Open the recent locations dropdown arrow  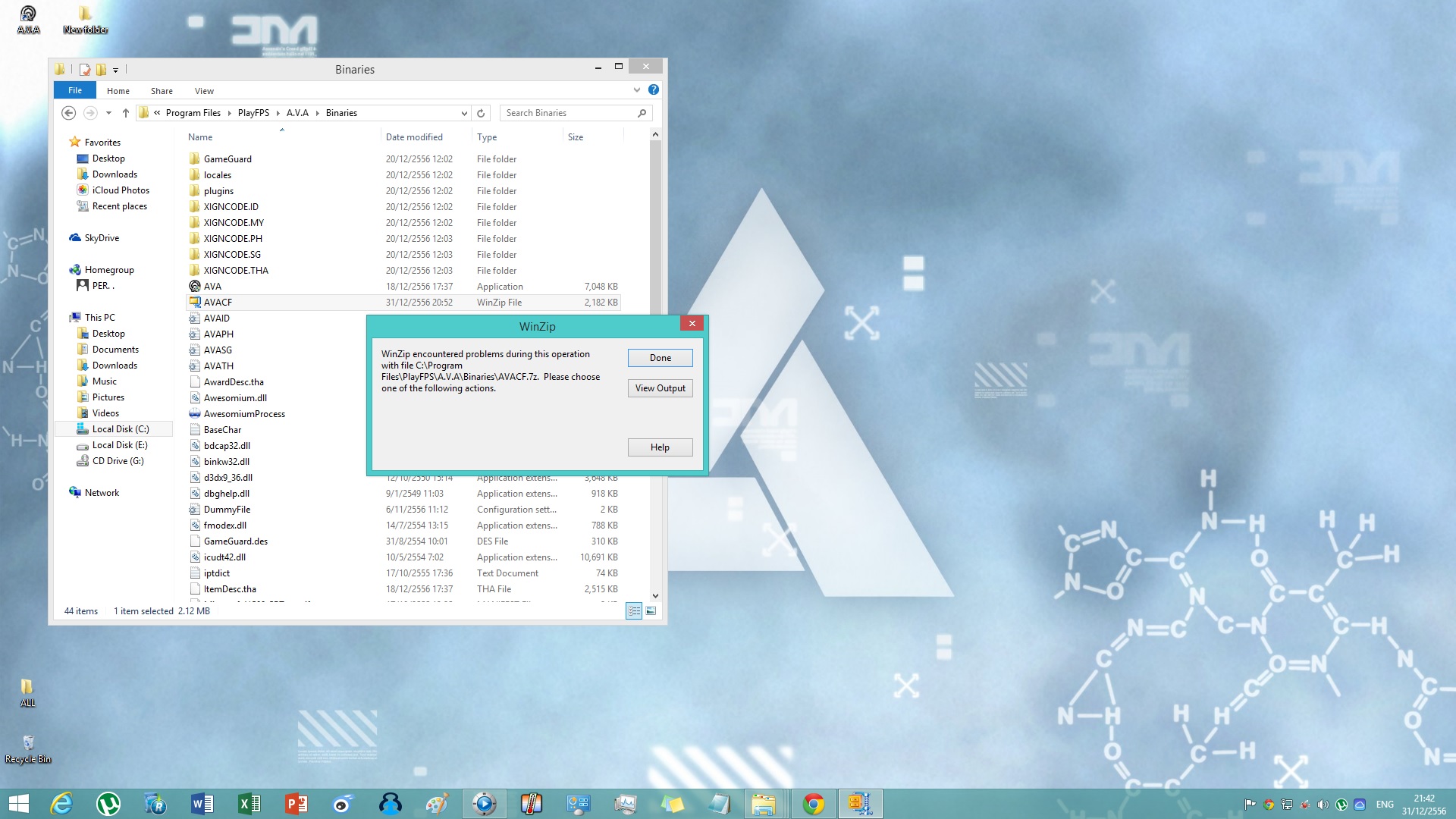pyautogui.click(x=108, y=113)
